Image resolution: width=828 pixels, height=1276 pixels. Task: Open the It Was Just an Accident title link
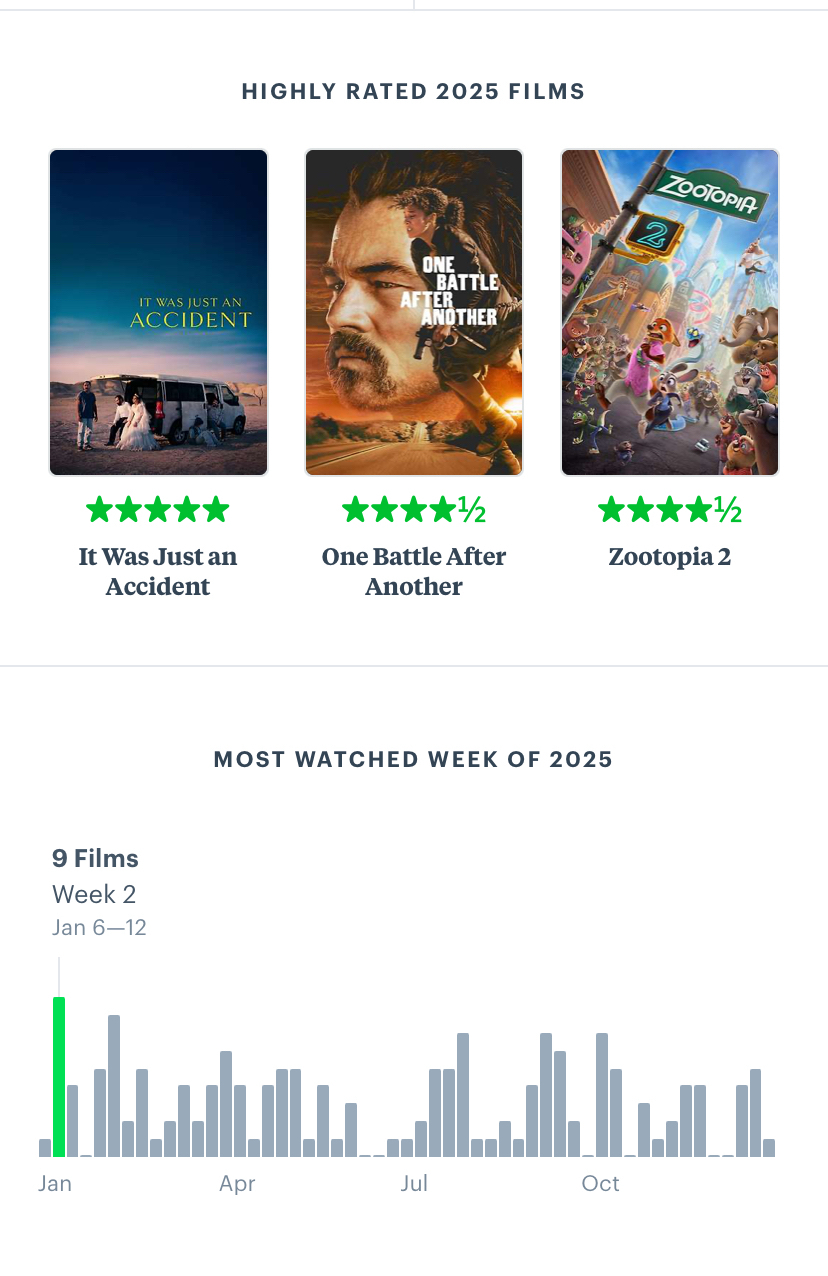158,571
